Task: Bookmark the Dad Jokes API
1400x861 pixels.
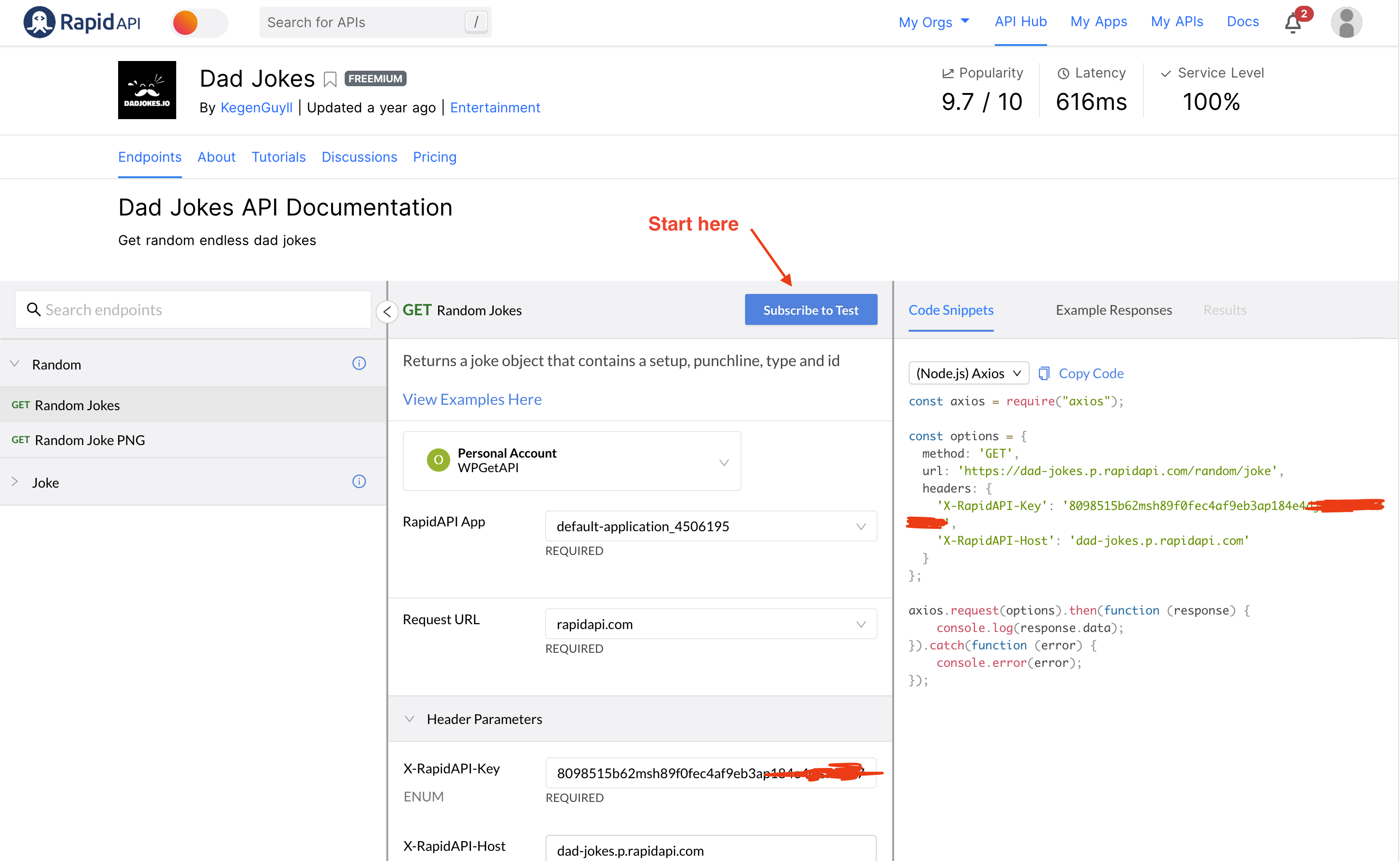Action: pyautogui.click(x=330, y=79)
